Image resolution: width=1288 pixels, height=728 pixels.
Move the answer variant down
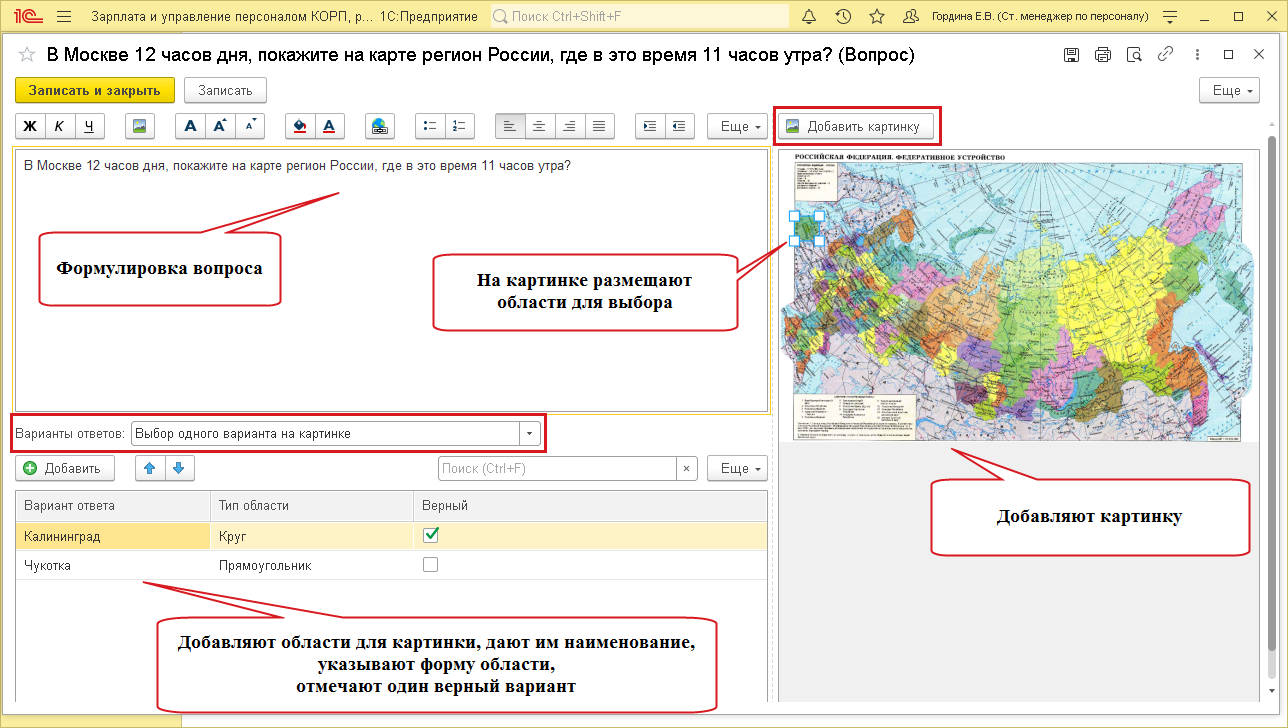point(179,468)
